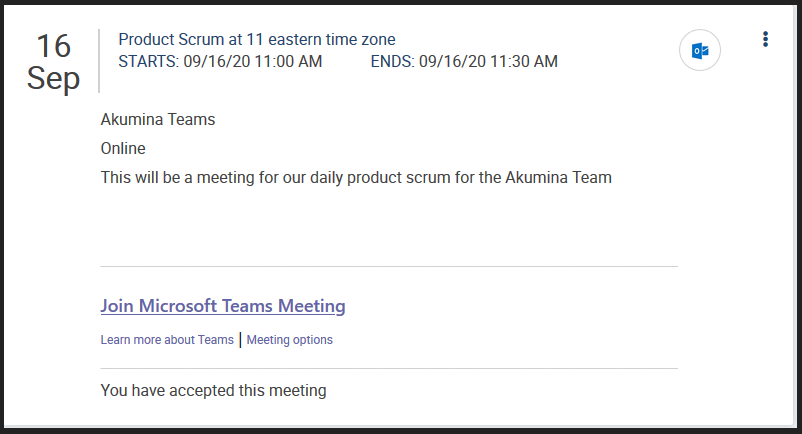
Task: Click the daily product scrum description text
Action: tap(356, 178)
